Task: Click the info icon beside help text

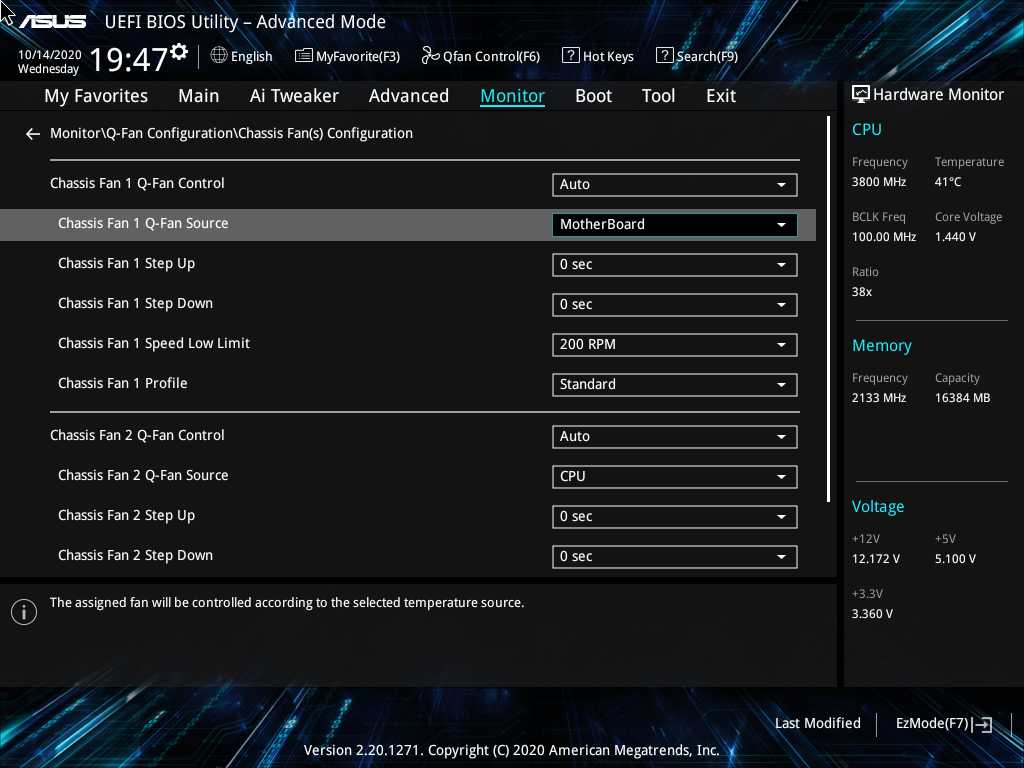Action: tap(24, 612)
